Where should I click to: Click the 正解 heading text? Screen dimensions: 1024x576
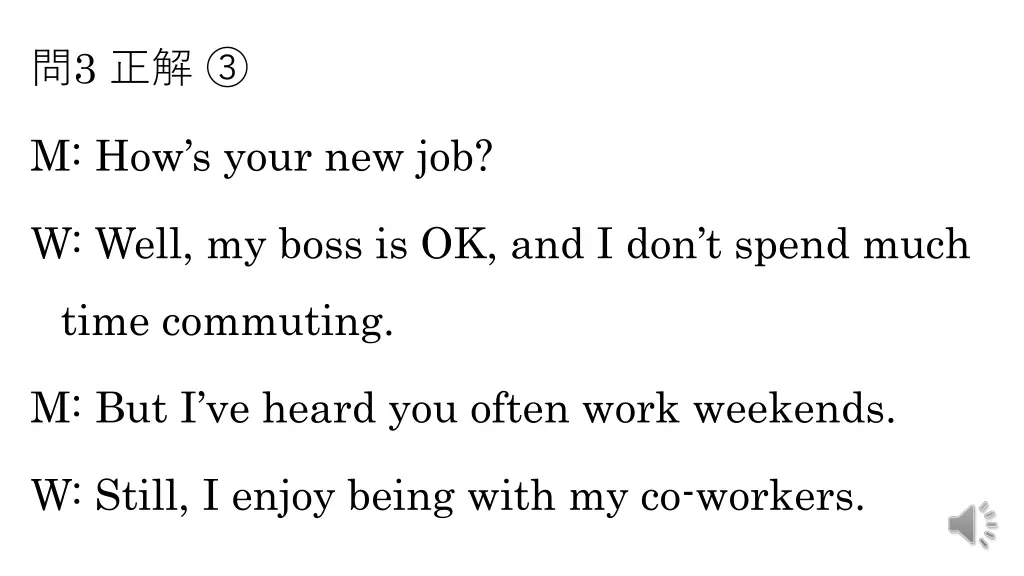pos(152,68)
